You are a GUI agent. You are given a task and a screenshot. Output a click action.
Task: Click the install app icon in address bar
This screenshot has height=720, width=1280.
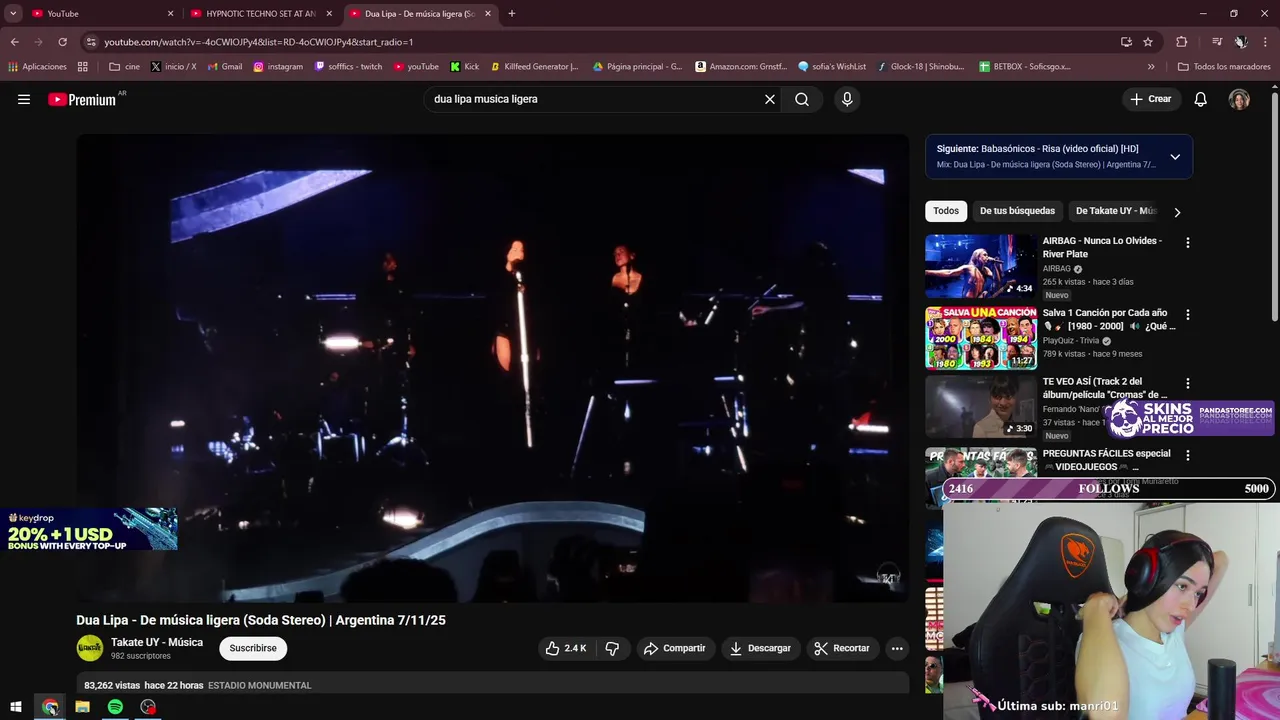(1126, 42)
